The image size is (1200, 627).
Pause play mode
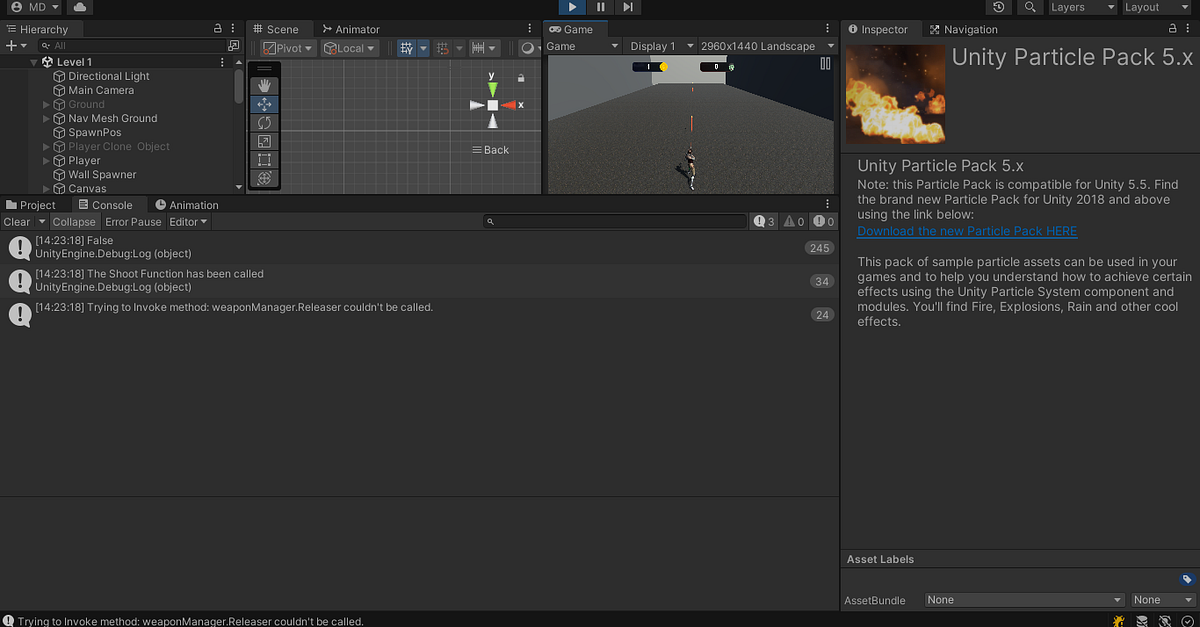[x=599, y=7]
